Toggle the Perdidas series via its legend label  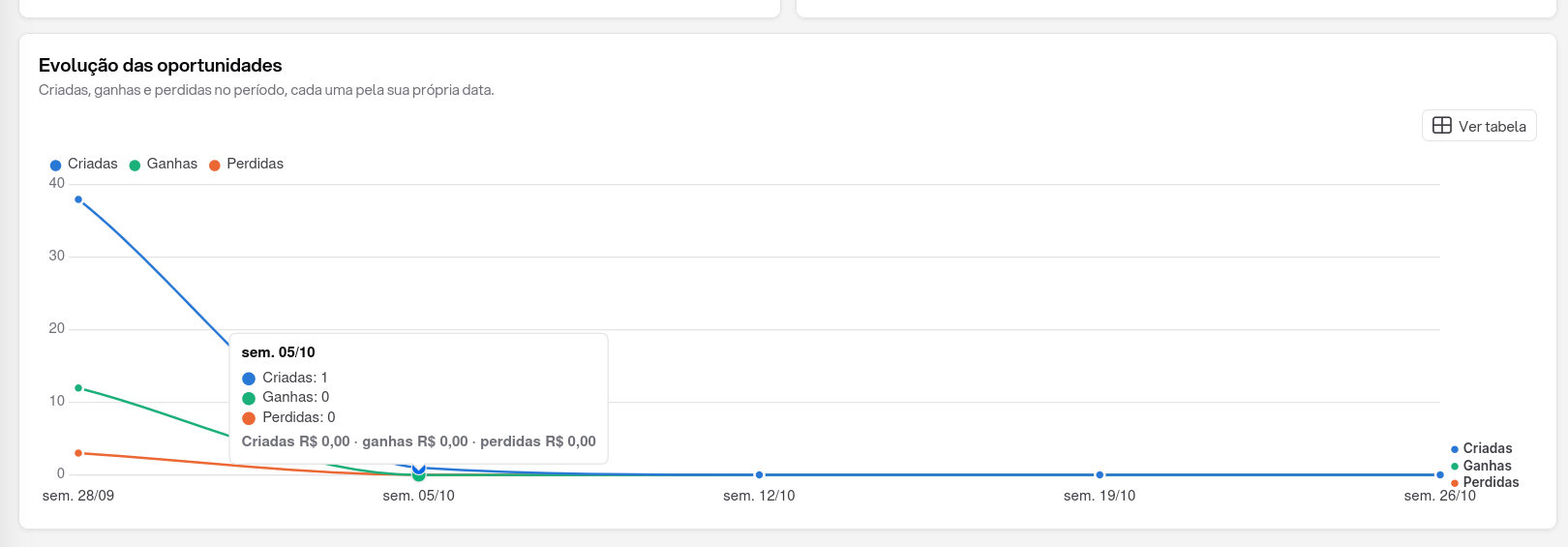pyautogui.click(x=255, y=164)
